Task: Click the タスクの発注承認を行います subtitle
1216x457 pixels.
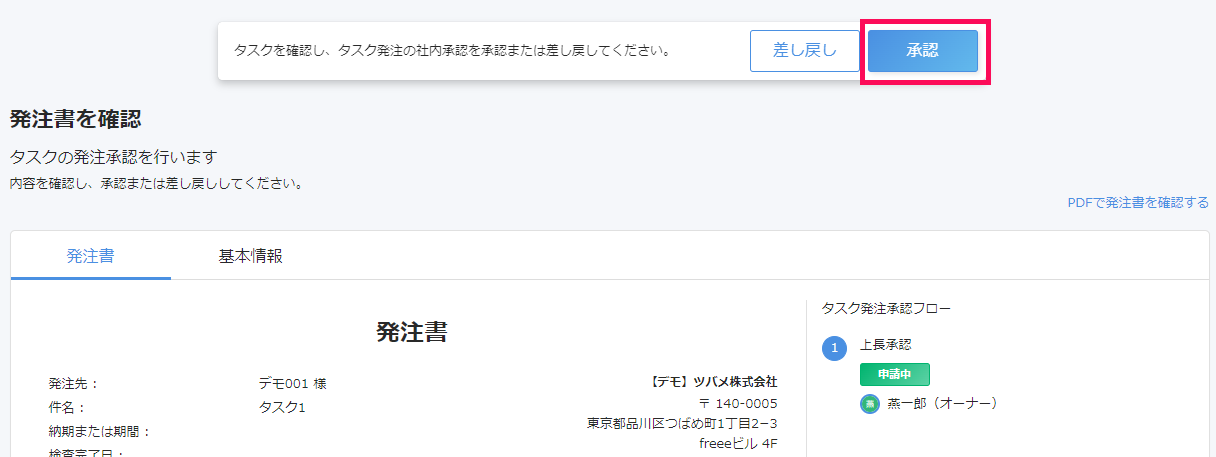Action: (113, 157)
